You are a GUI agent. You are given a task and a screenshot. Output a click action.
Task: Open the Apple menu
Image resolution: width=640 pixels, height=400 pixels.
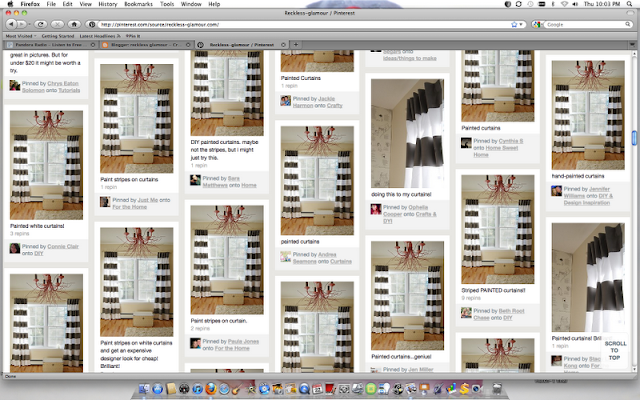[x=10, y=4]
